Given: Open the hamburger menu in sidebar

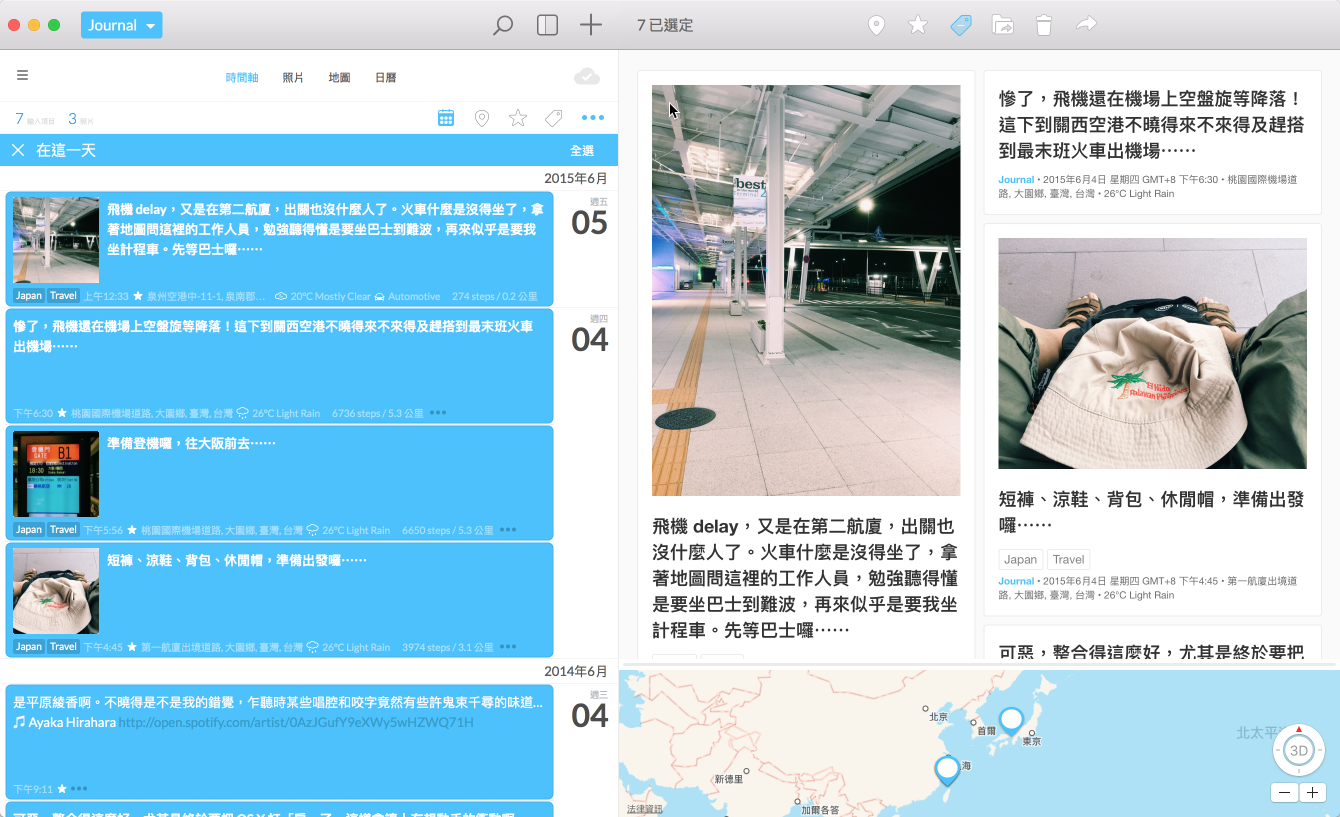Looking at the screenshot, I should [x=22, y=75].
